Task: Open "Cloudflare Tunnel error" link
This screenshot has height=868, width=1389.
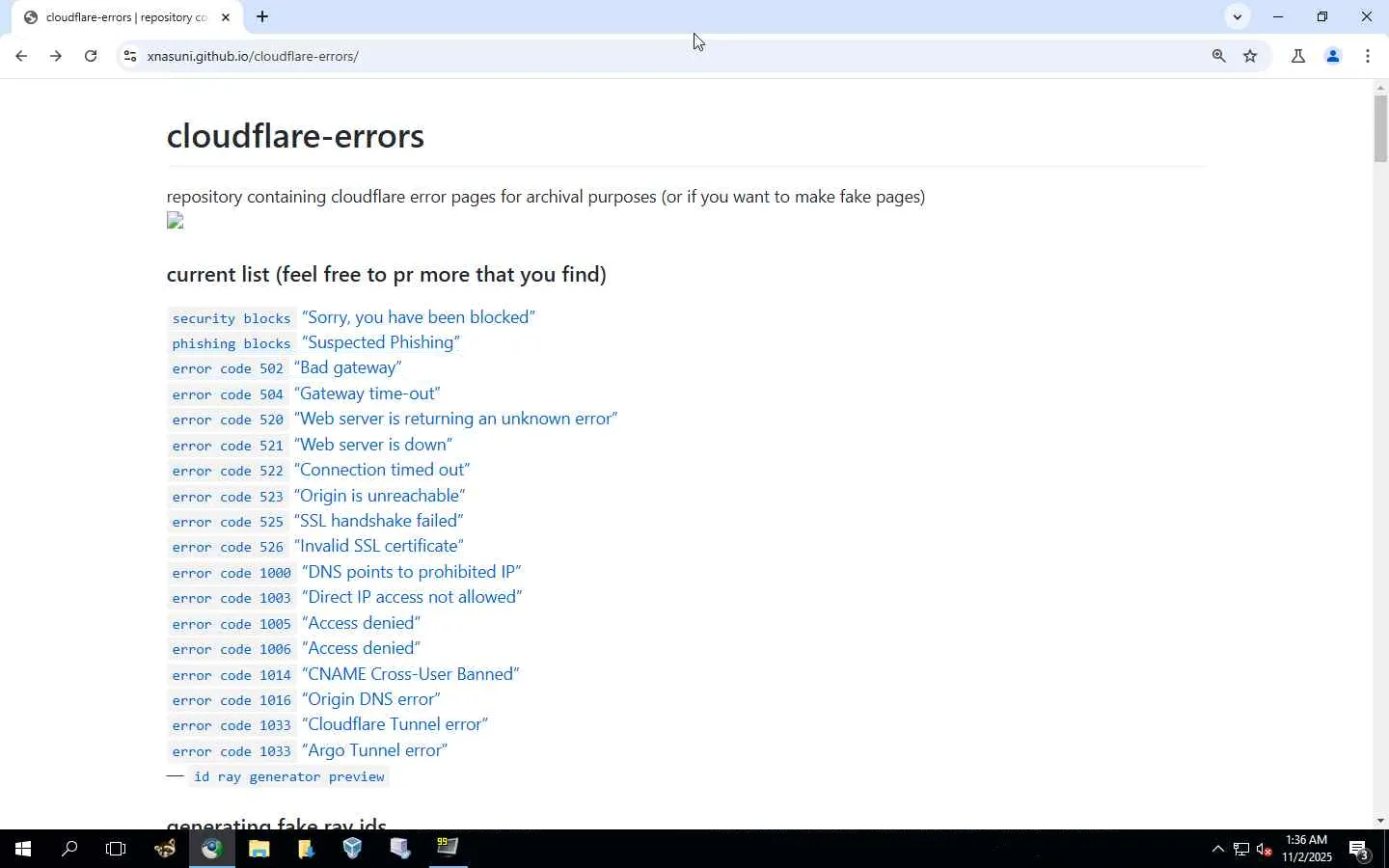Action: coord(395,724)
